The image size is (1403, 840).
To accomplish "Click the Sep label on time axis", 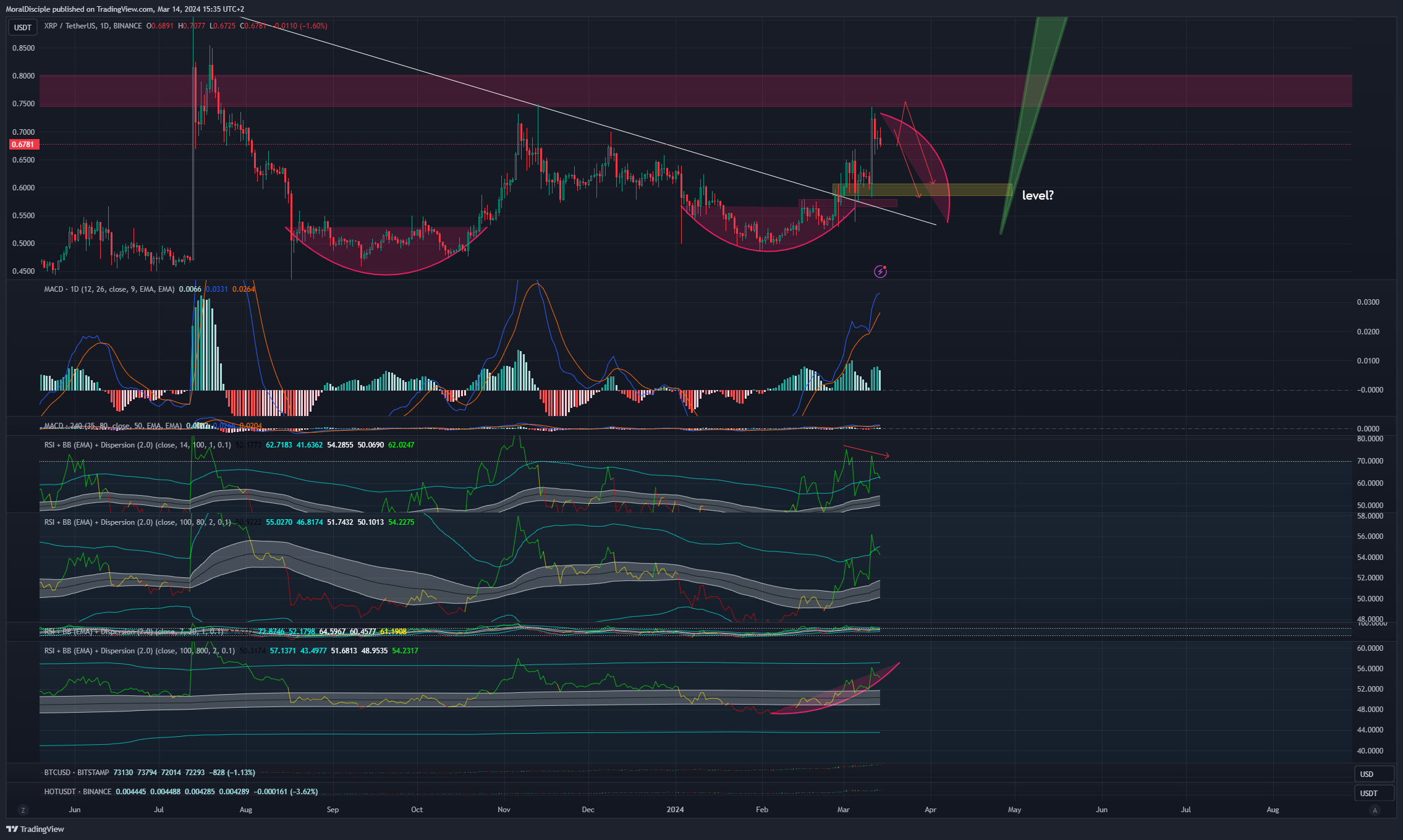I will (x=333, y=810).
